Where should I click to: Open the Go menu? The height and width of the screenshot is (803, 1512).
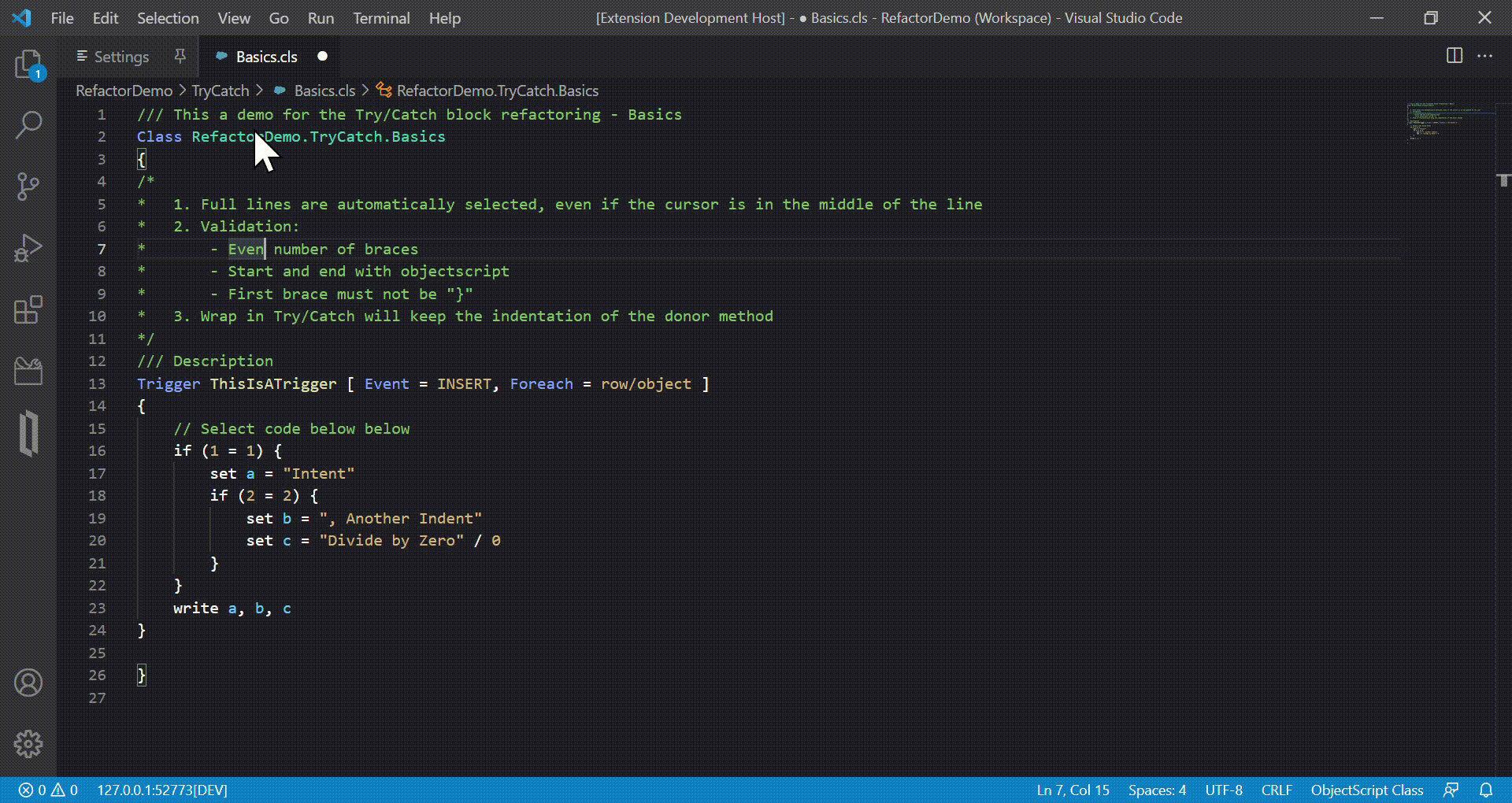click(x=279, y=17)
